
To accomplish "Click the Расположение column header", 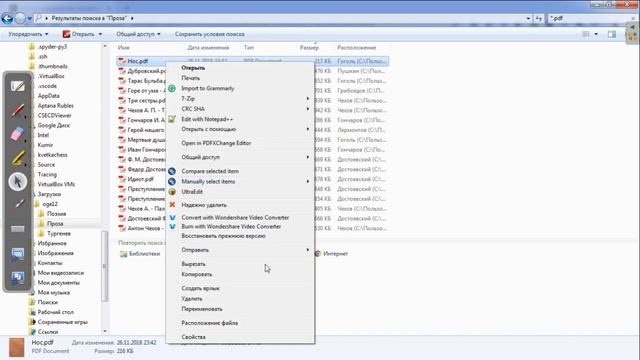I will pos(357,48).
